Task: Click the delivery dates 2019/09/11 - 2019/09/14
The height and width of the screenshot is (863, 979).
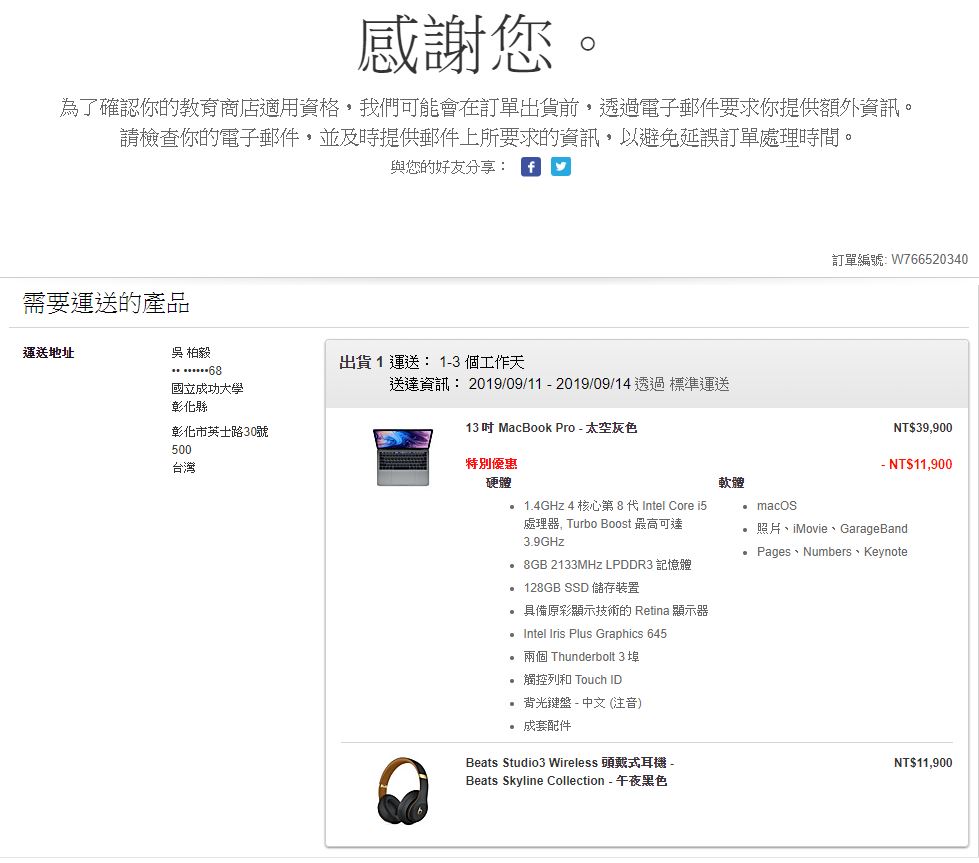Action: (549, 384)
